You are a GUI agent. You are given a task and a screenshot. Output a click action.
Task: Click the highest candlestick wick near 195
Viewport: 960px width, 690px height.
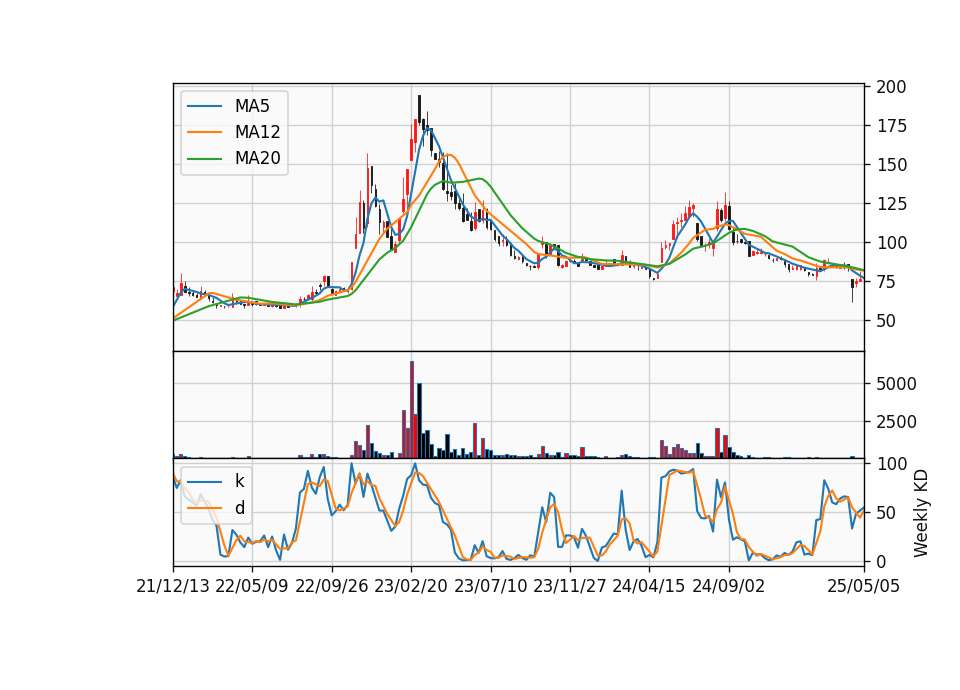(x=419, y=107)
